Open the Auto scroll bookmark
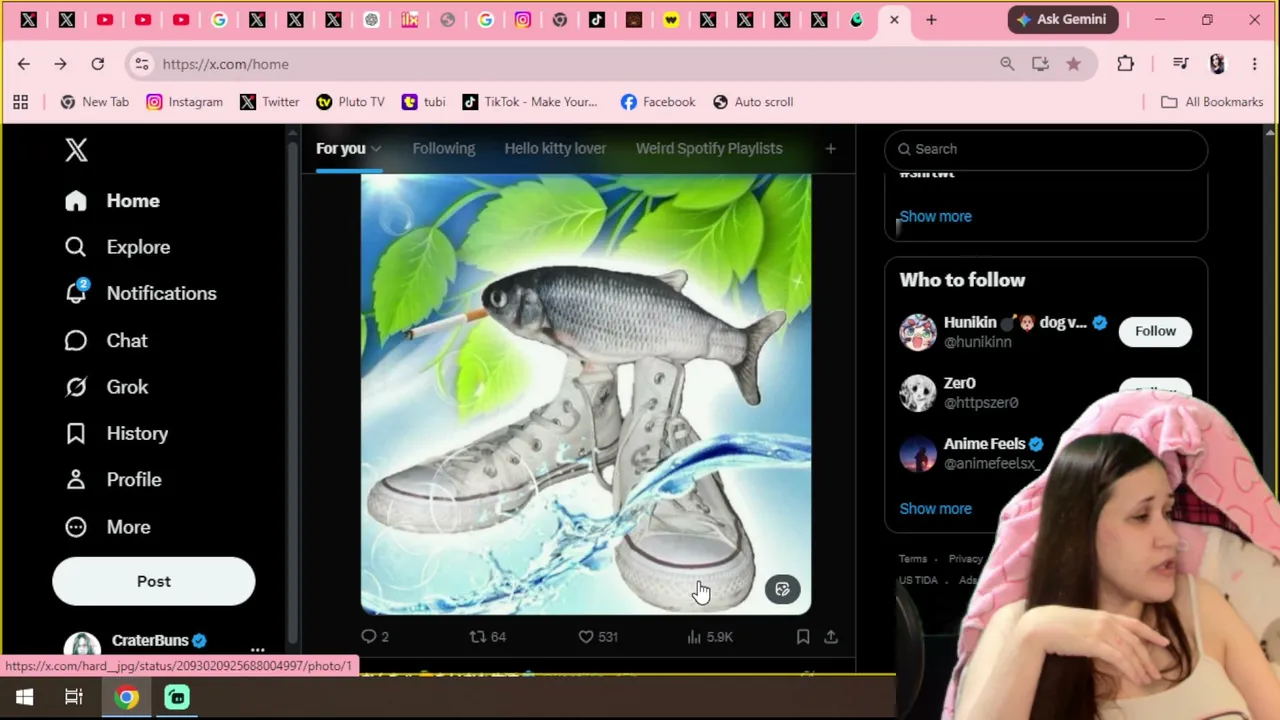 [x=753, y=102]
